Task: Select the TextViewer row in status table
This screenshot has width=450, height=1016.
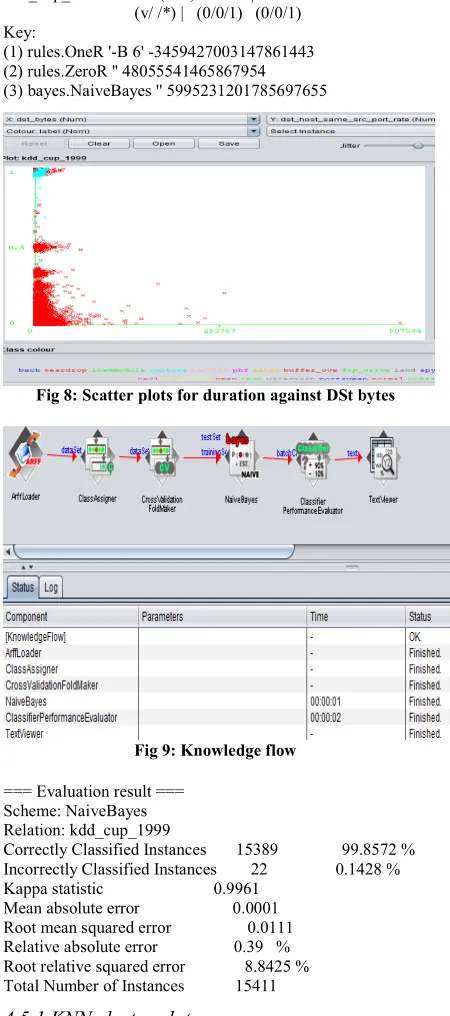Action: pos(226,733)
